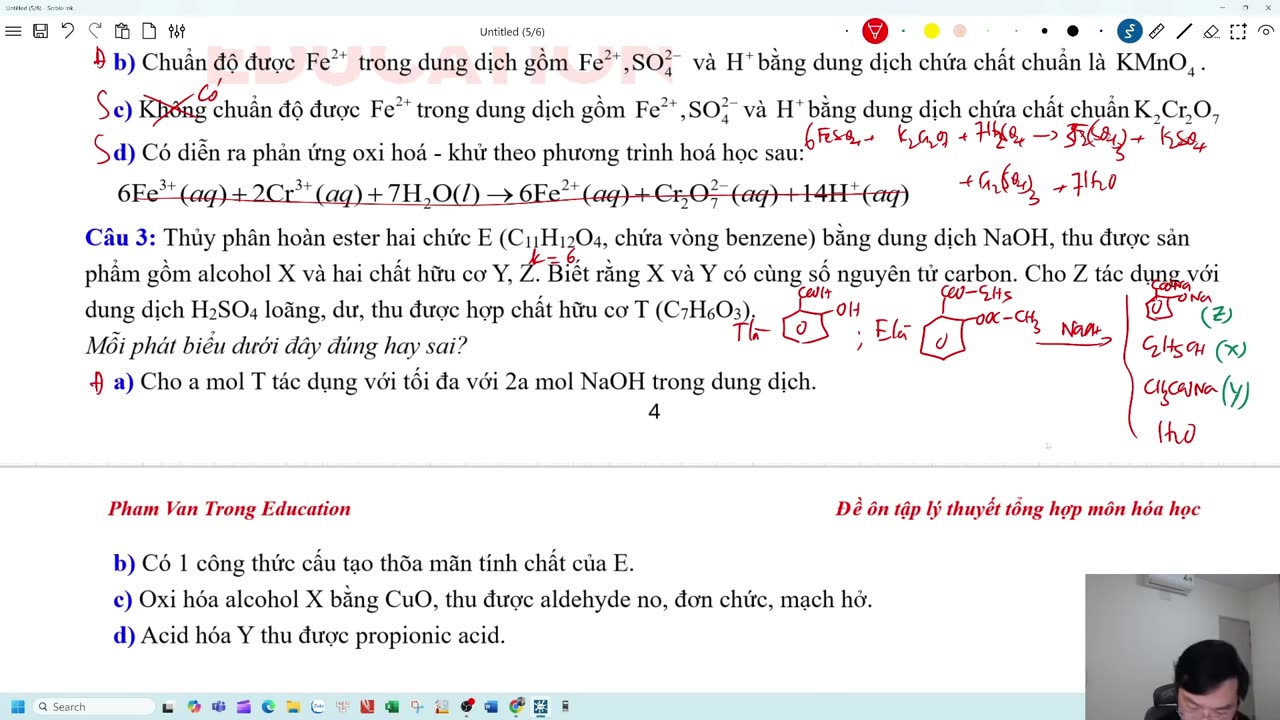
Task: Click 'c) Oxi hóa alcohol X' line
Action: (492, 599)
